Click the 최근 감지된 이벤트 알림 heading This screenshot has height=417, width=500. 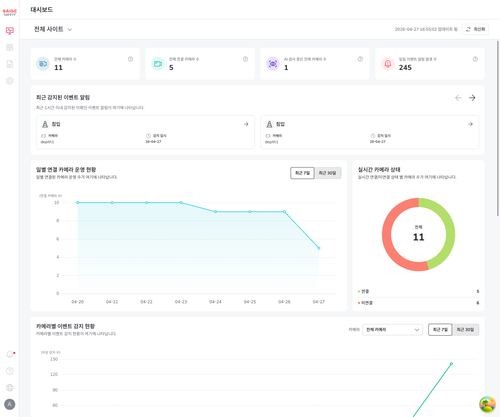[x=63, y=97]
